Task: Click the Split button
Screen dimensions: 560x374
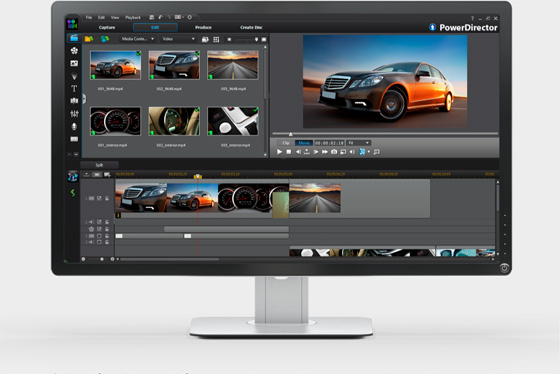Action: pyautogui.click(x=100, y=165)
